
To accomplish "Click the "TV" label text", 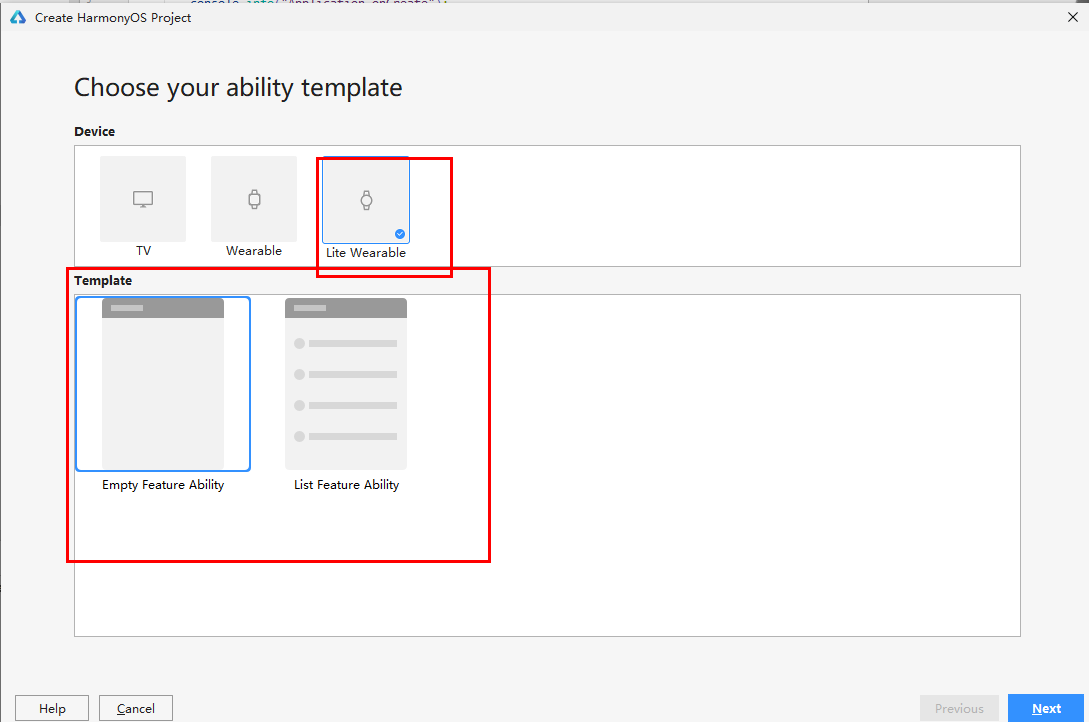I will (x=144, y=251).
